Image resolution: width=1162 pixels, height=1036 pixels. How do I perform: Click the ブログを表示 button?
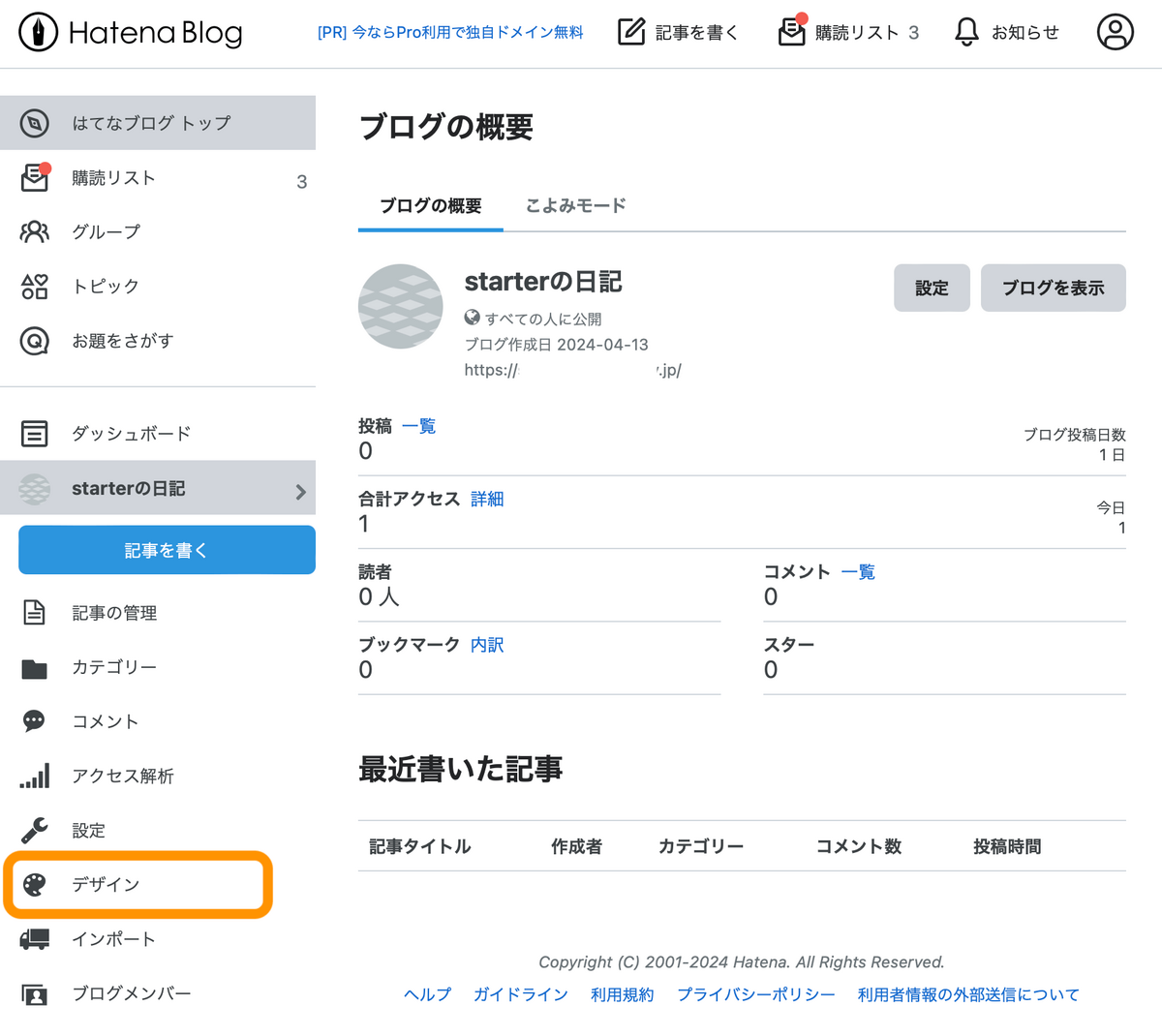[1054, 288]
